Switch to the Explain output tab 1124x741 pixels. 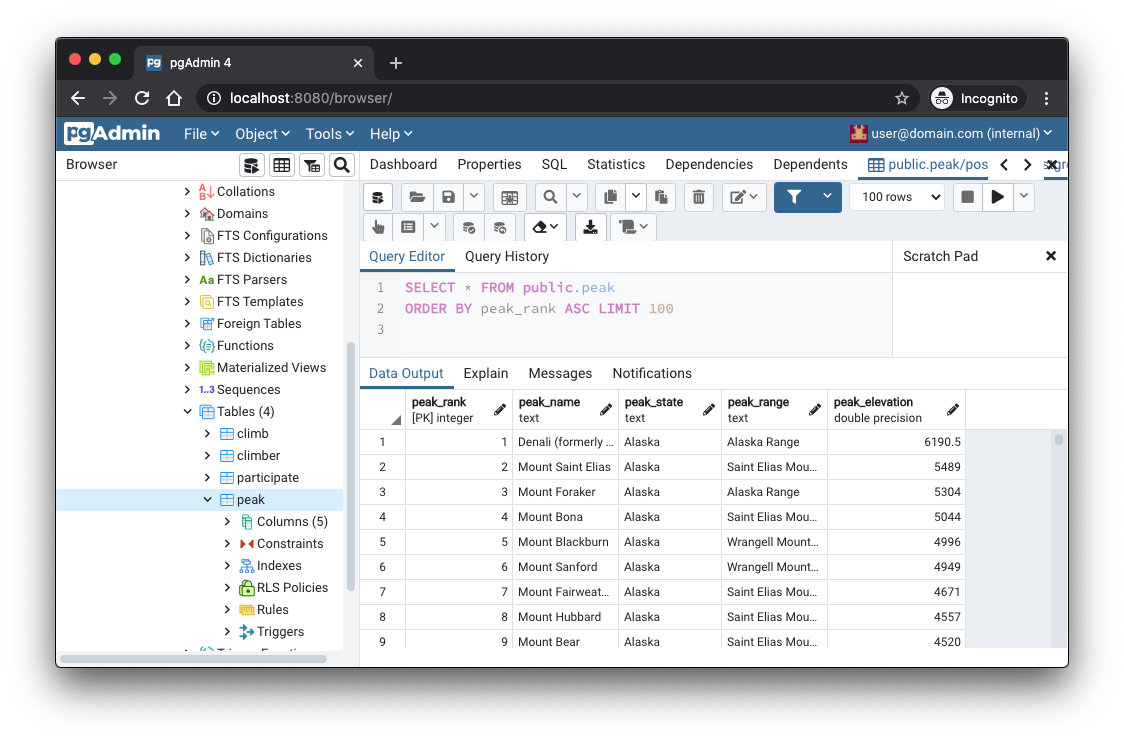coord(485,374)
